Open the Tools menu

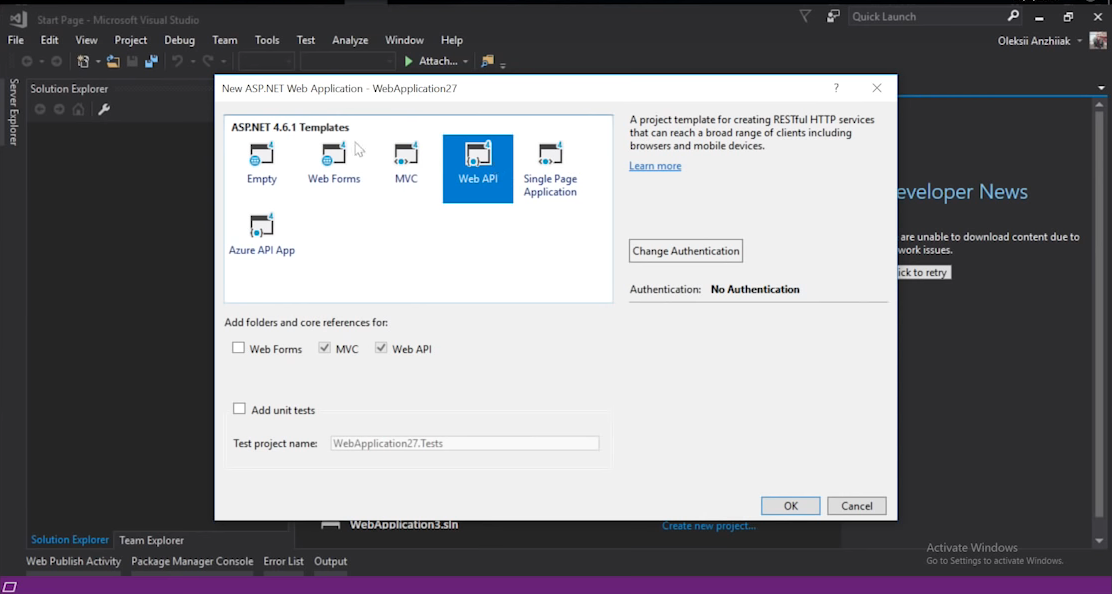click(x=267, y=40)
